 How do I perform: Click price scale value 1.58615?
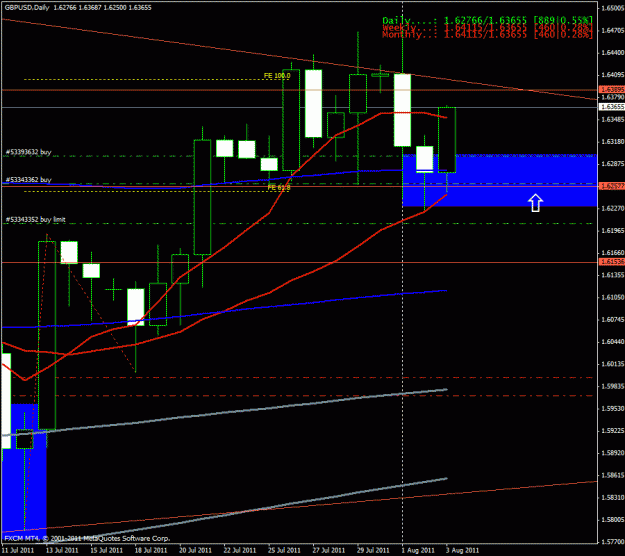click(612, 475)
